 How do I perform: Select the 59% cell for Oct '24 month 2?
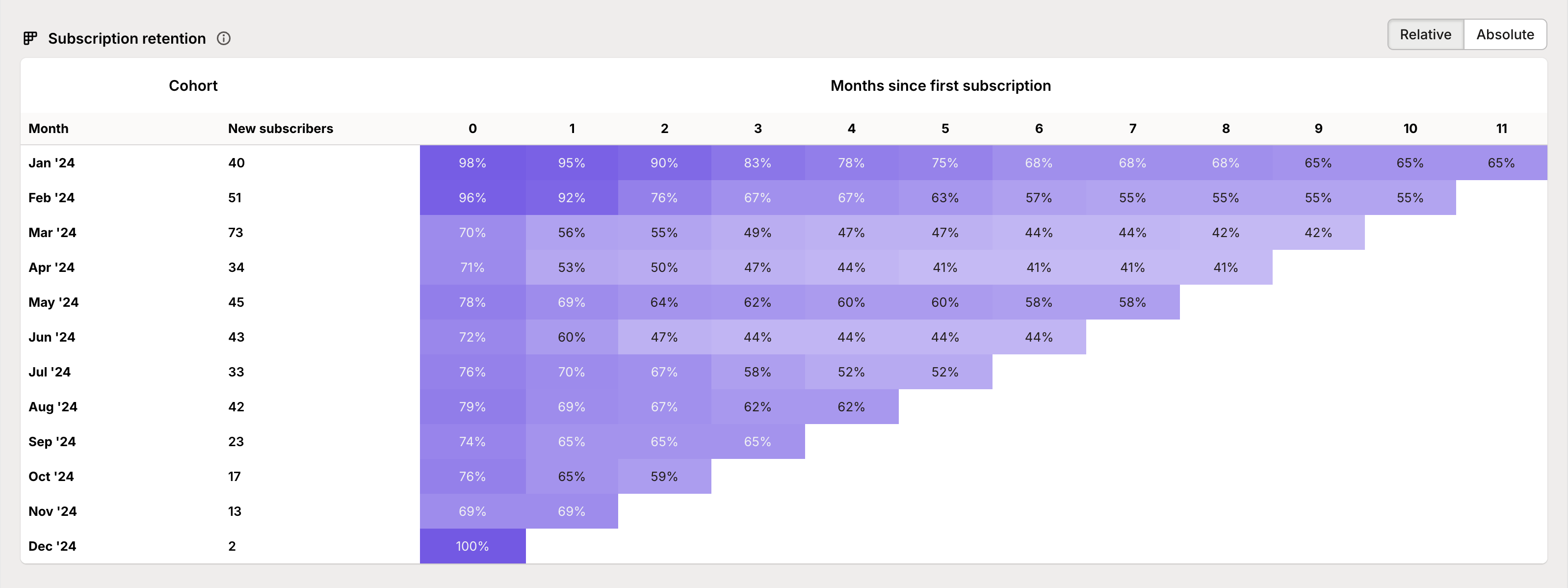[664, 476]
